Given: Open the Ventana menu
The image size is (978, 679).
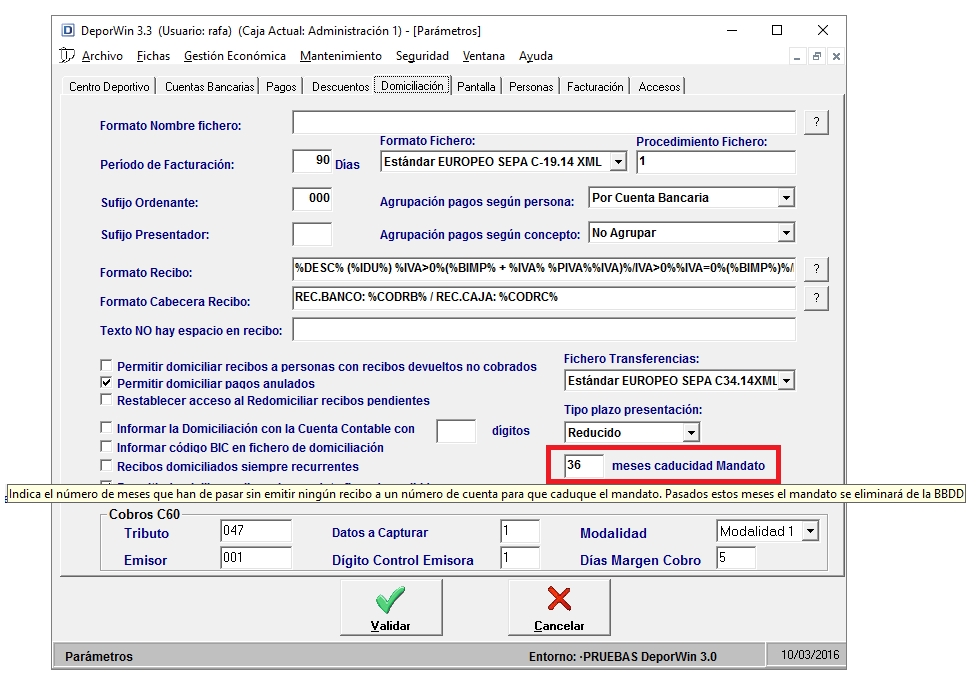Looking at the screenshot, I should coord(483,56).
